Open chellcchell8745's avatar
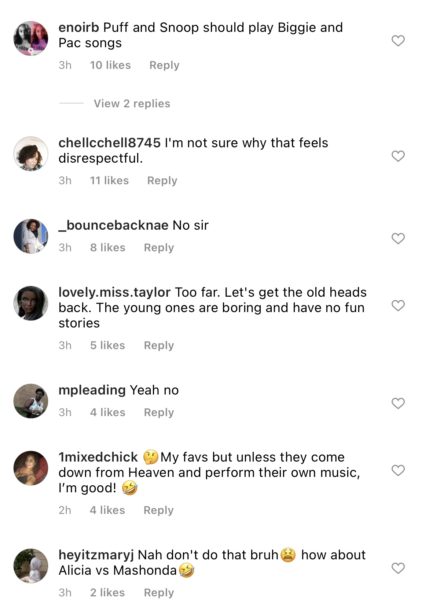 coord(31,153)
